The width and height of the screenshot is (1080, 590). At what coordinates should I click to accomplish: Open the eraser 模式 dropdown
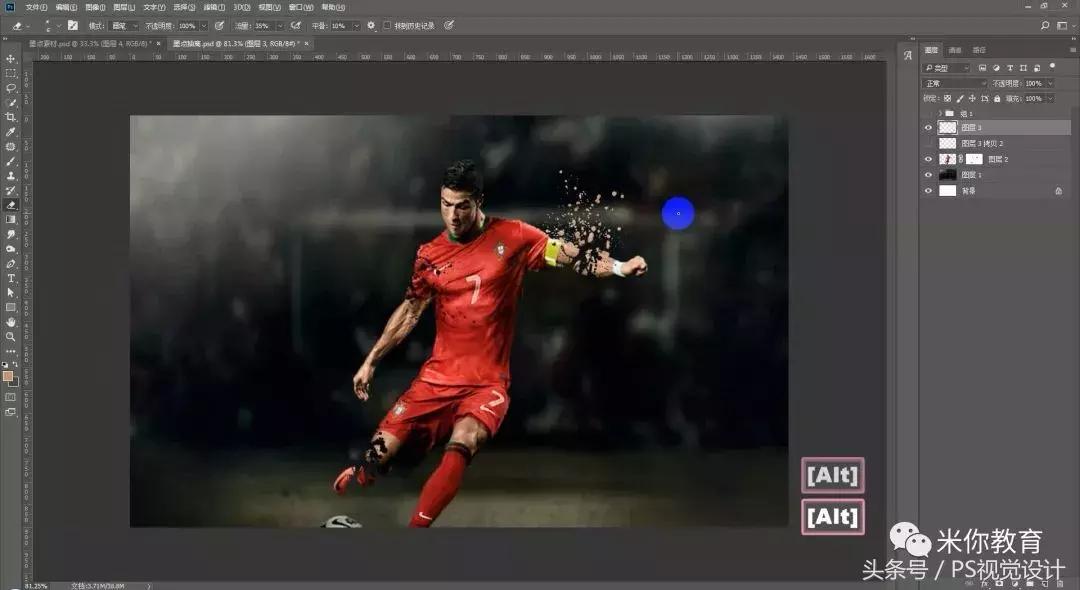click(125, 26)
